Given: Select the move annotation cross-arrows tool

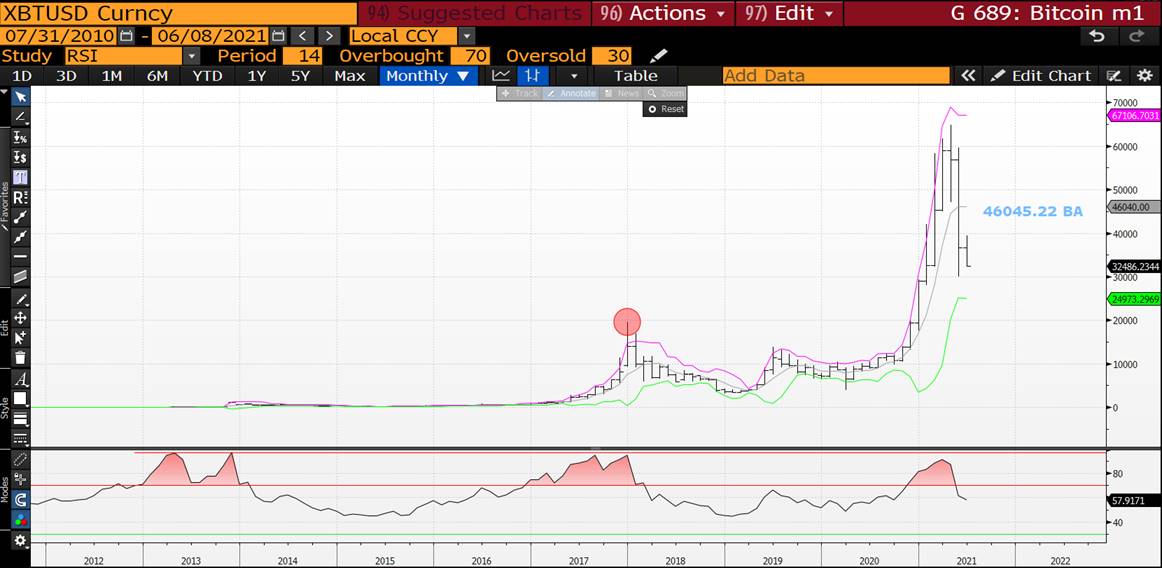Looking at the screenshot, I should point(21,318).
